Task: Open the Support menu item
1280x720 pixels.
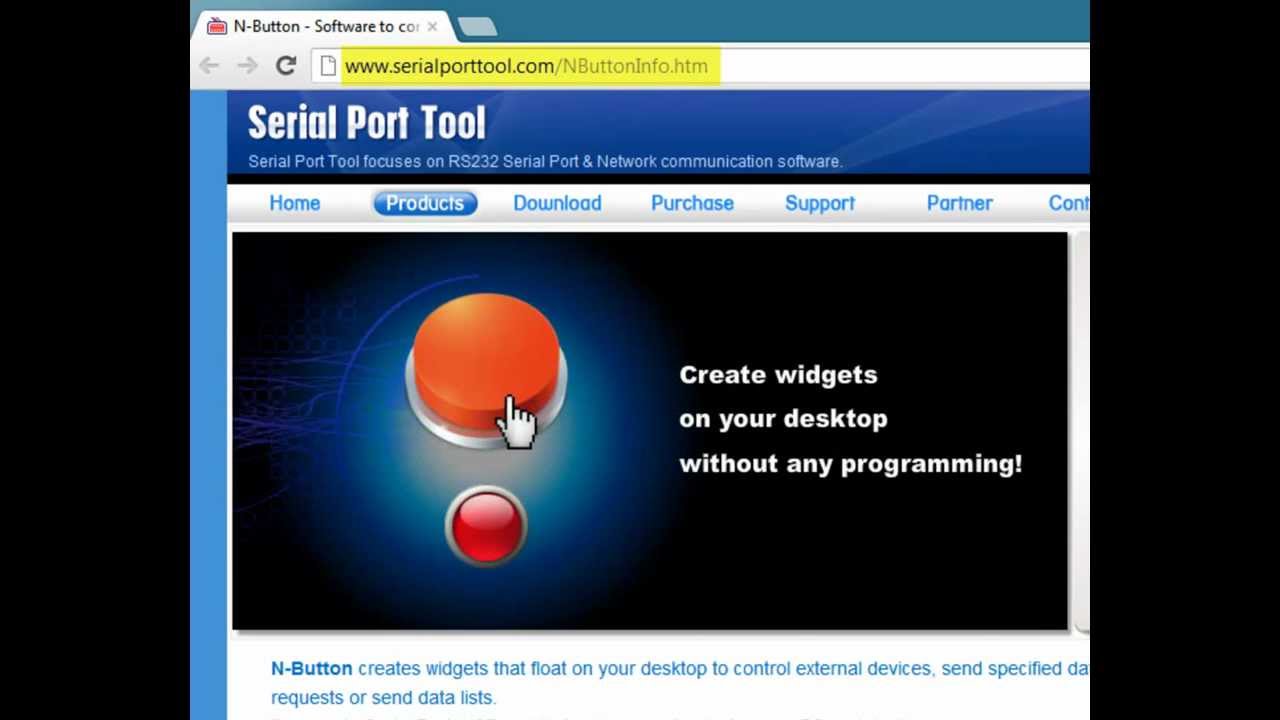Action: pyautogui.click(x=820, y=203)
